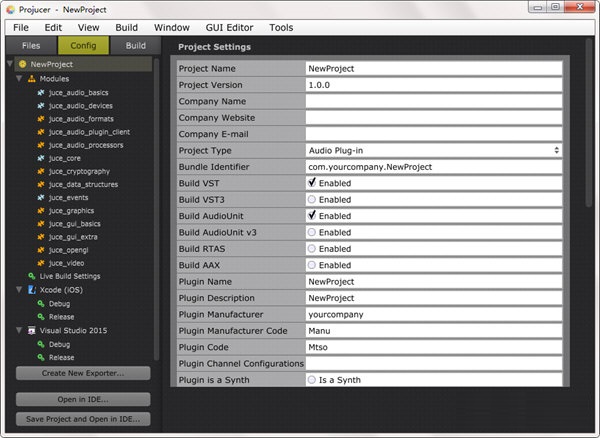Toggle the Is a Synth option
600x438 pixels.
click(x=312, y=380)
